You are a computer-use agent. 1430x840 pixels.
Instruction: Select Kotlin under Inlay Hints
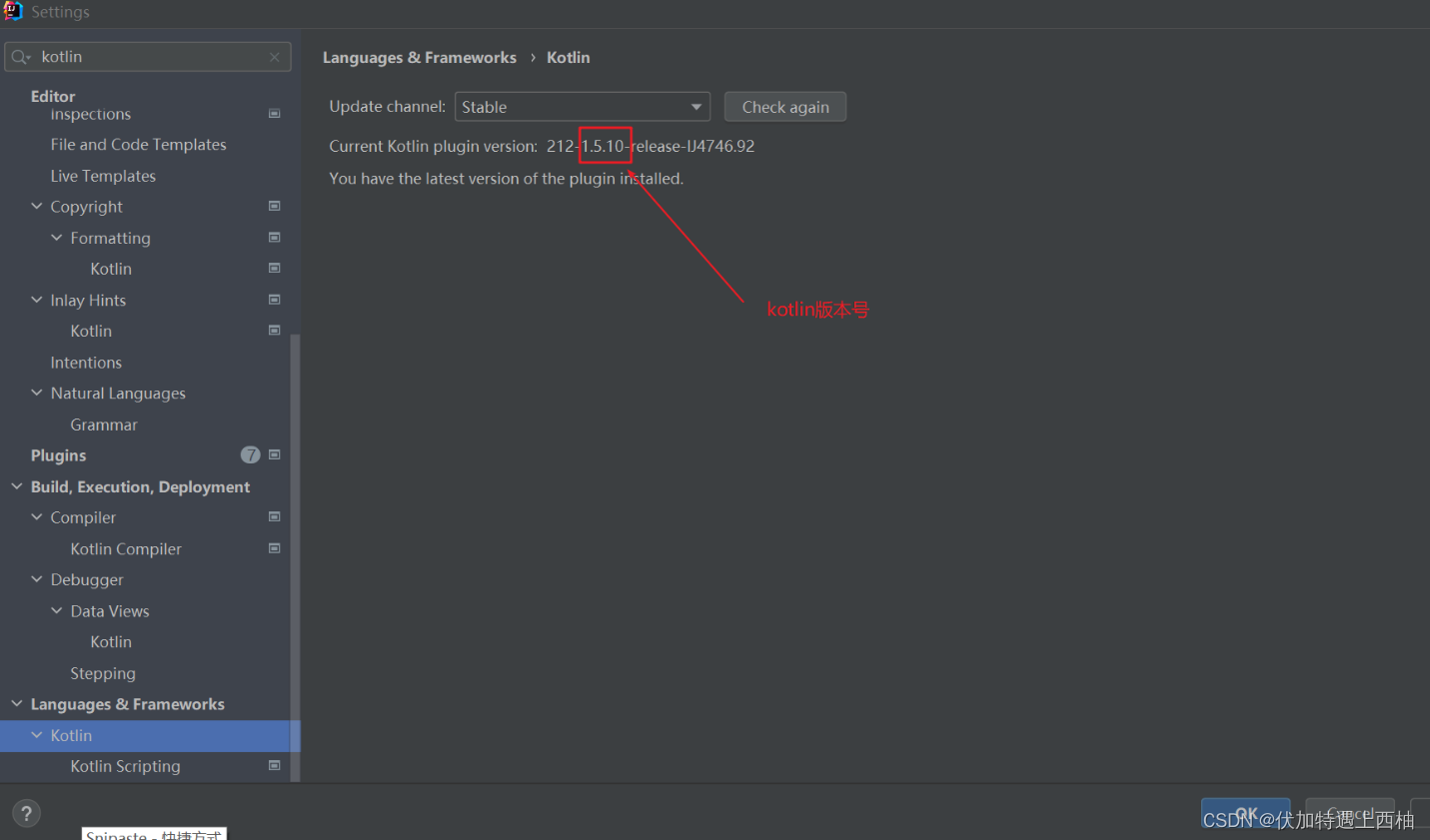(91, 331)
